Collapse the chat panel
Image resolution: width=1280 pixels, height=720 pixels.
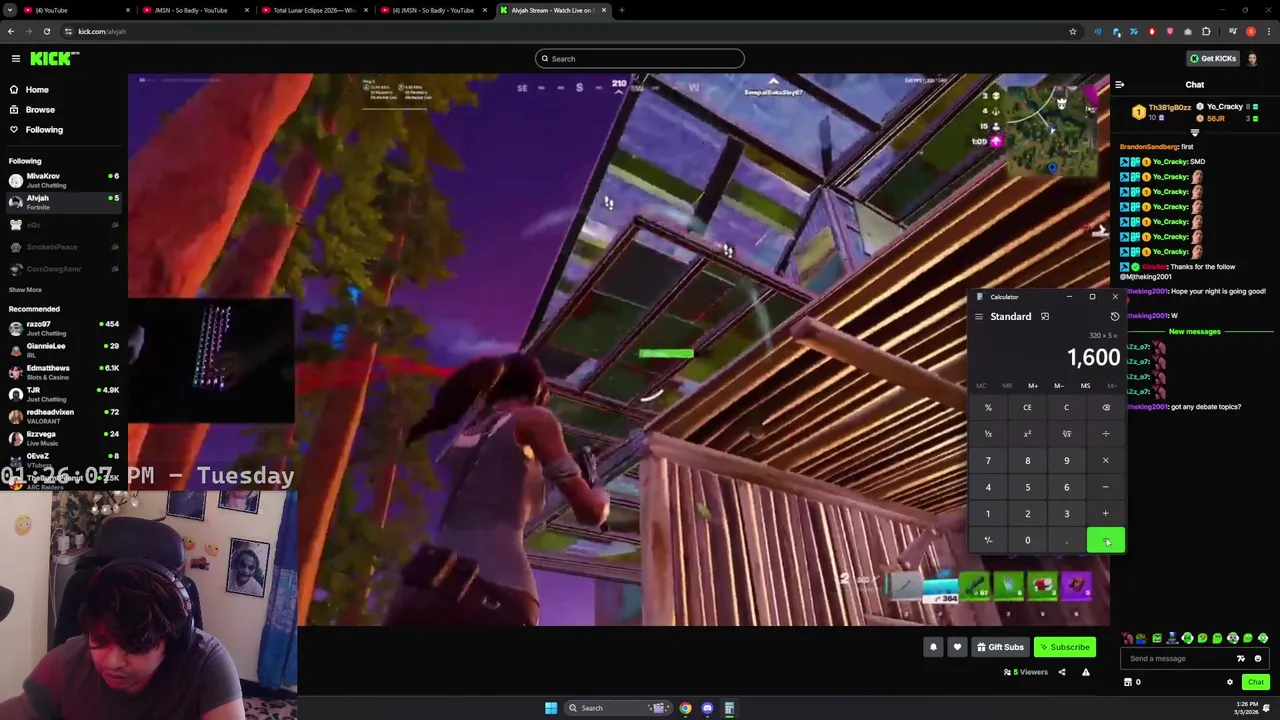[x=1119, y=85]
